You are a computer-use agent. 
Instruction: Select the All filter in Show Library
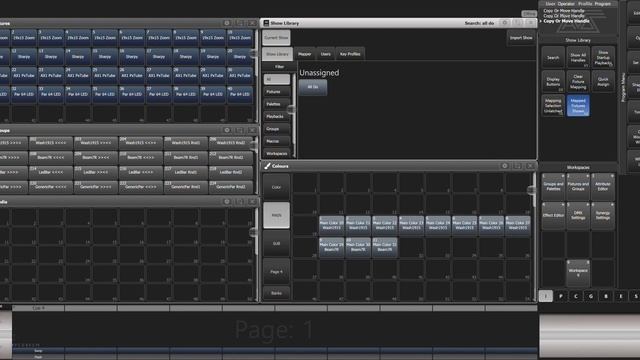[277, 79]
